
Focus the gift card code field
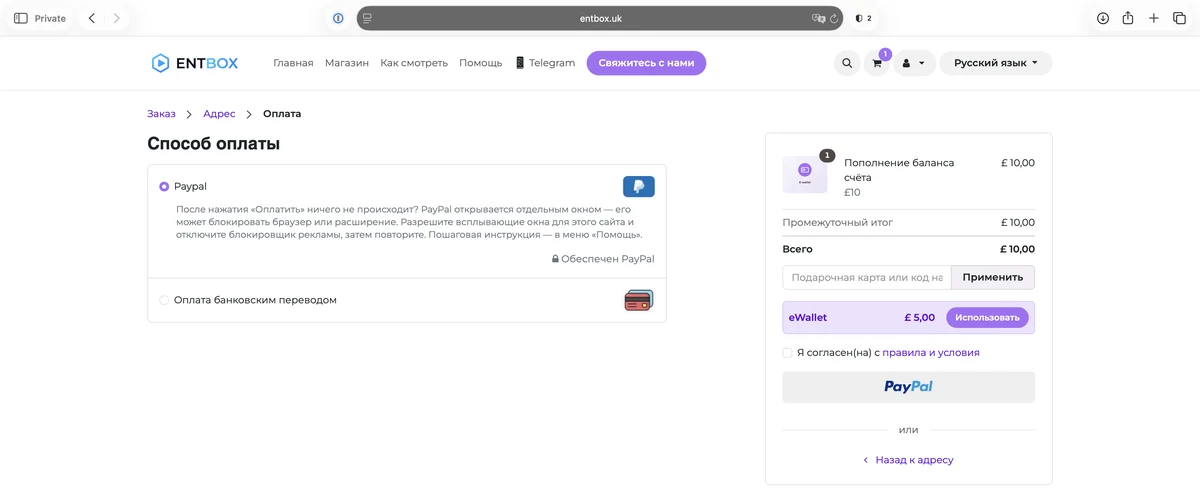click(x=866, y=278)
